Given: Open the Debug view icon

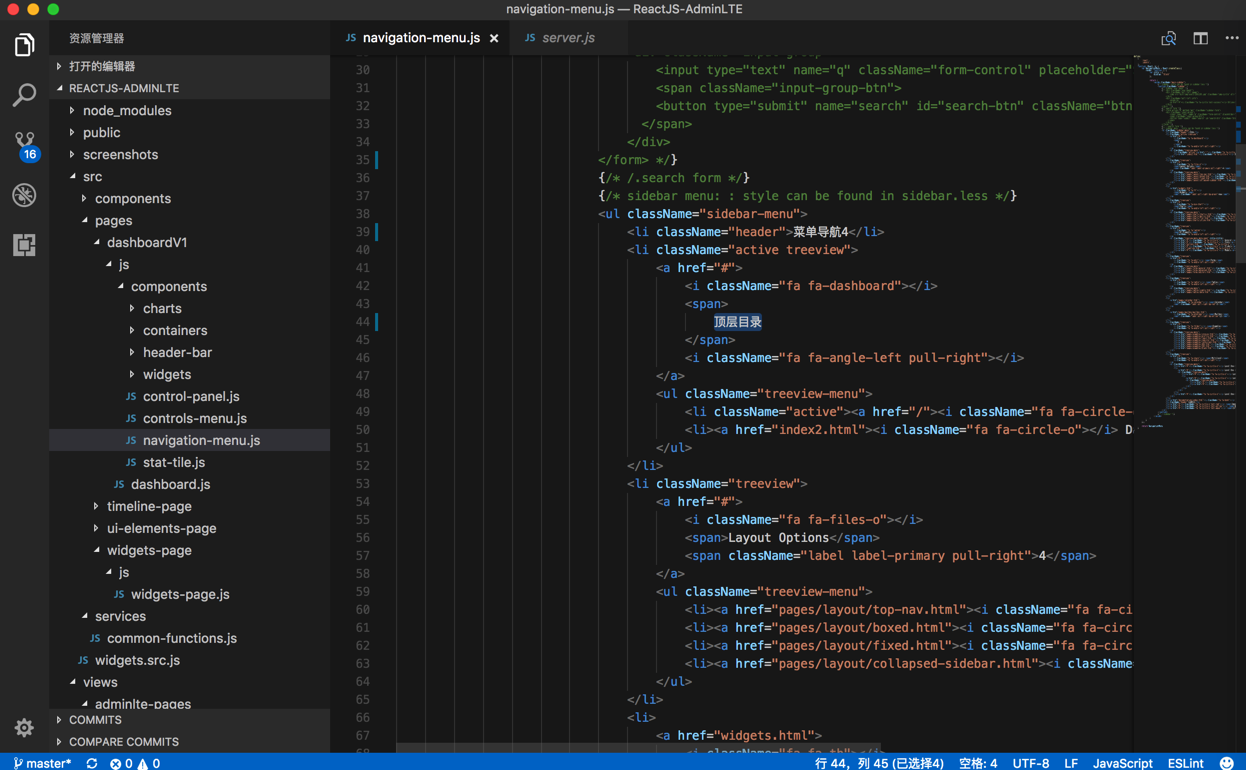Looking at the screenshot, I should (24, 195).
